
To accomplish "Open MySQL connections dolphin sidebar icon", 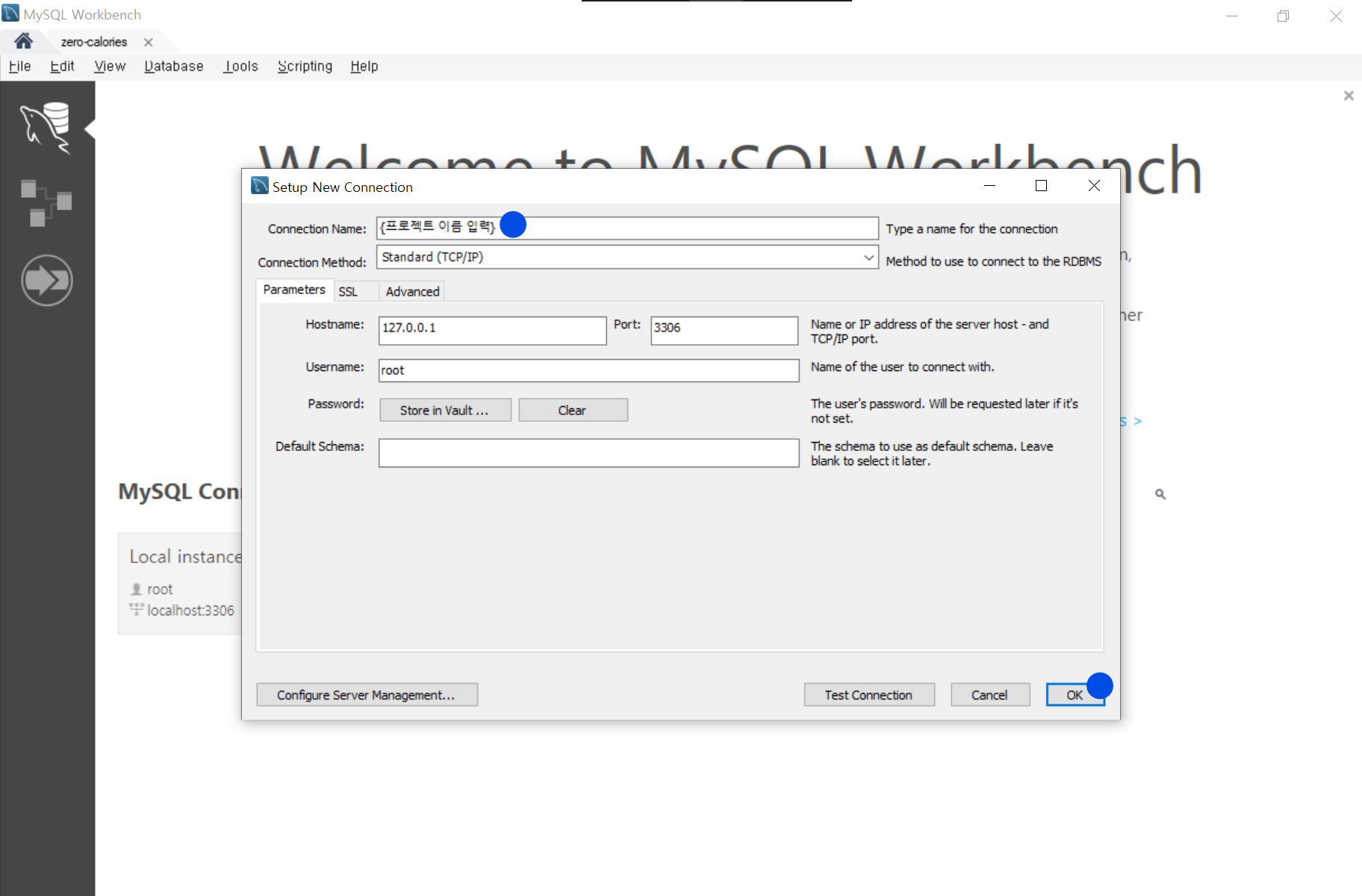I will pyautogui.click(x=46, y=128).
